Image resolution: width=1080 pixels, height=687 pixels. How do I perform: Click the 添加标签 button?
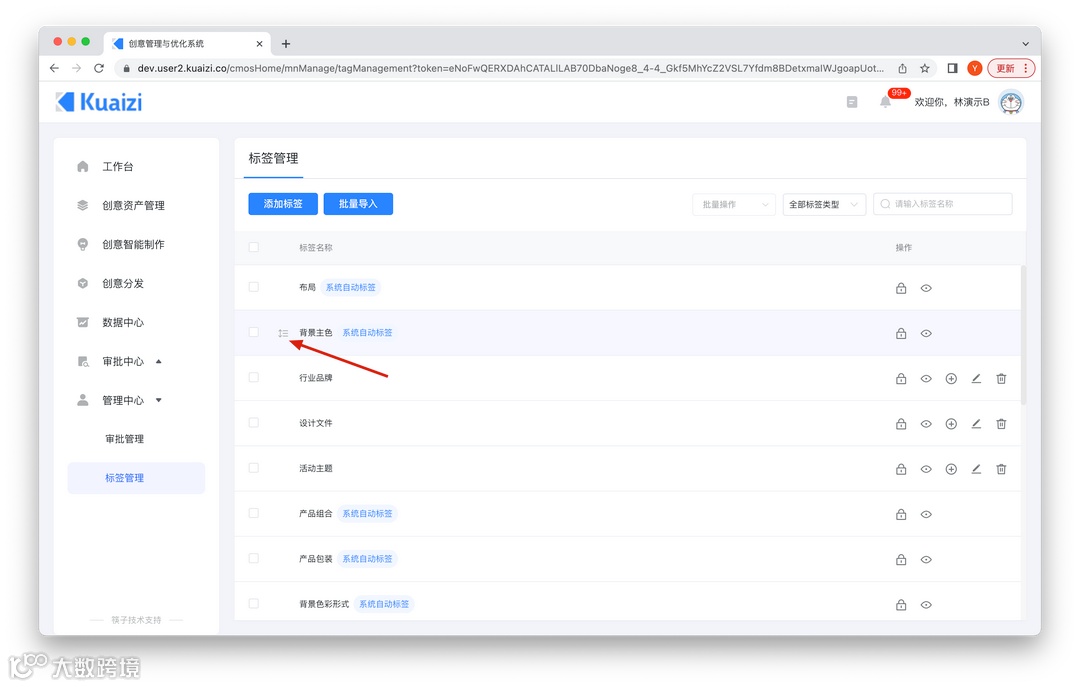(283, 204)
